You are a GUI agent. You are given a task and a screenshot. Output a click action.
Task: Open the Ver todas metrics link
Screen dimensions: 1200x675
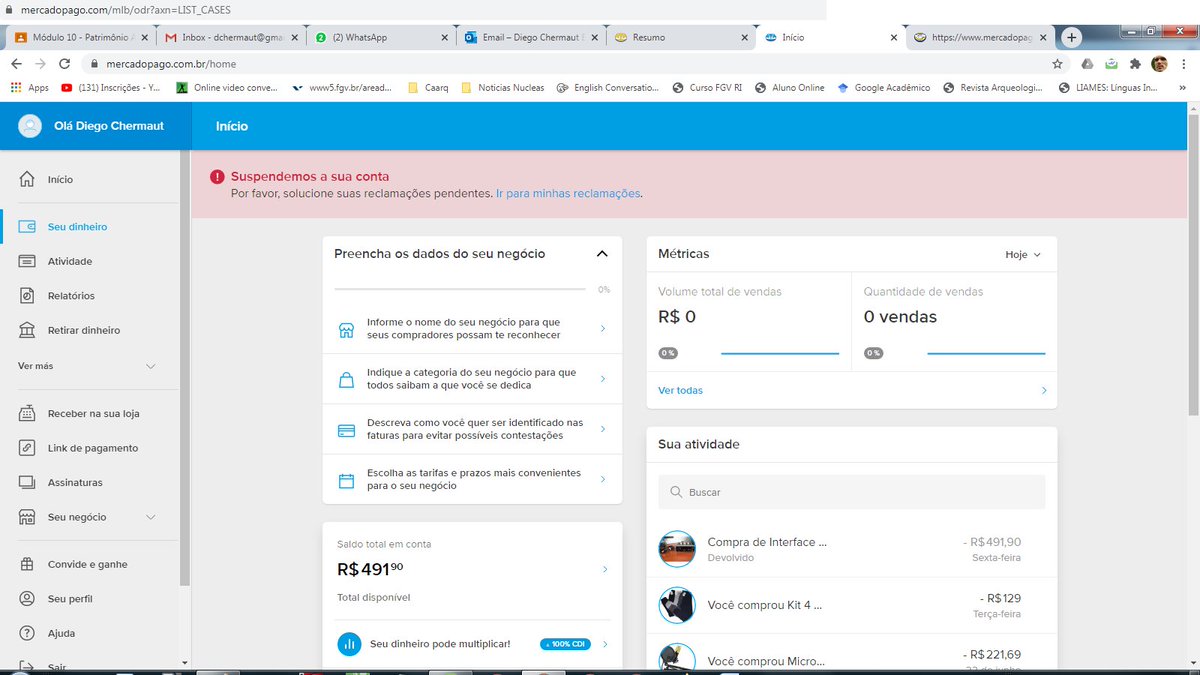click(x=680, y=390)
